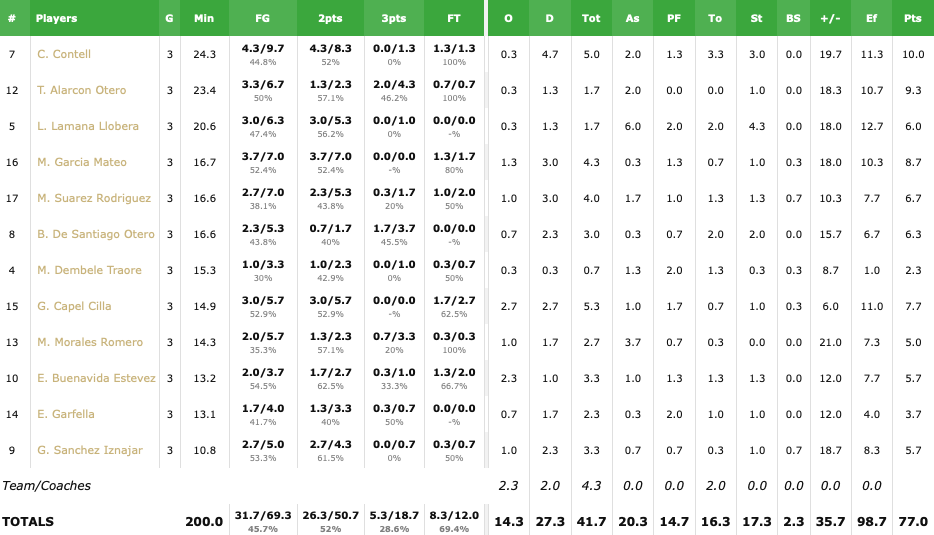Open B. De Santiago Otero profile
The image size is (934, 535).
96,234
